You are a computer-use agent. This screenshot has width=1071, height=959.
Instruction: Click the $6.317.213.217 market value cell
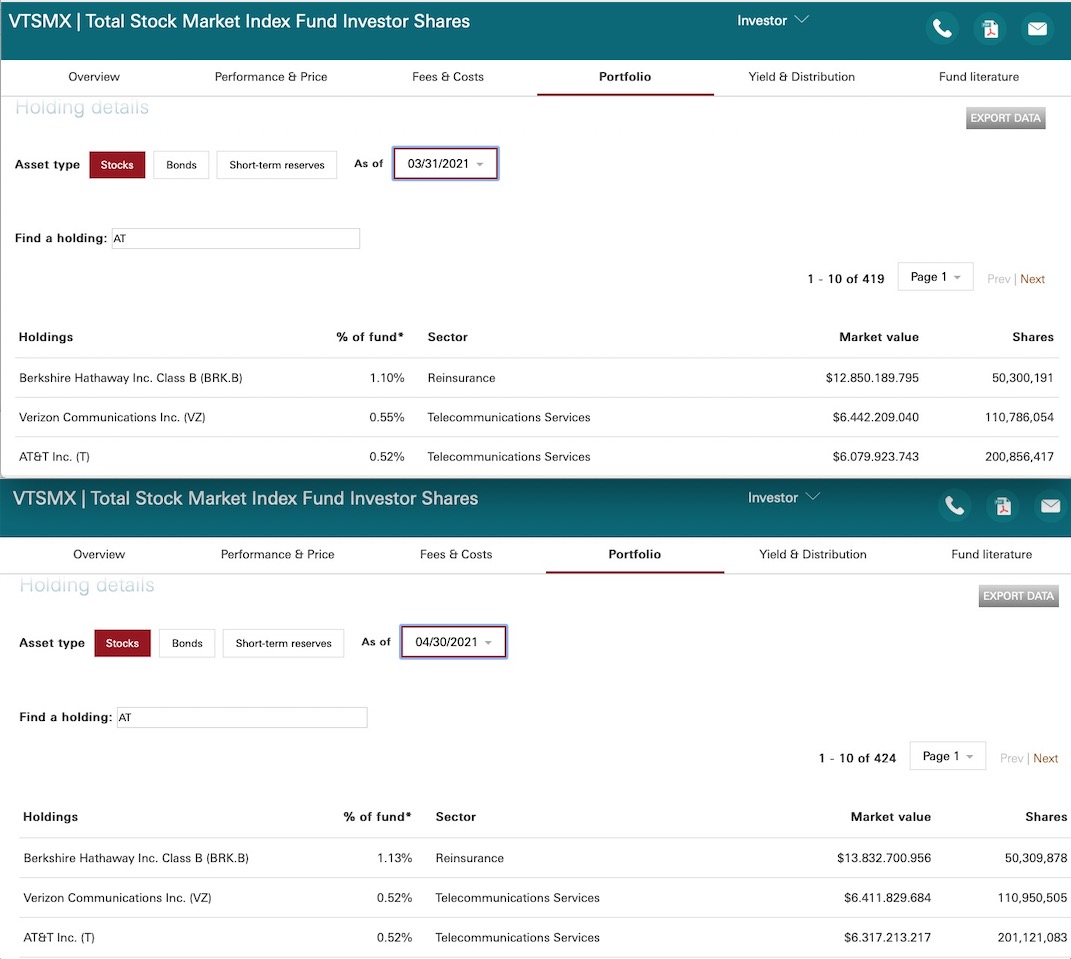click(x=887, y=937)
